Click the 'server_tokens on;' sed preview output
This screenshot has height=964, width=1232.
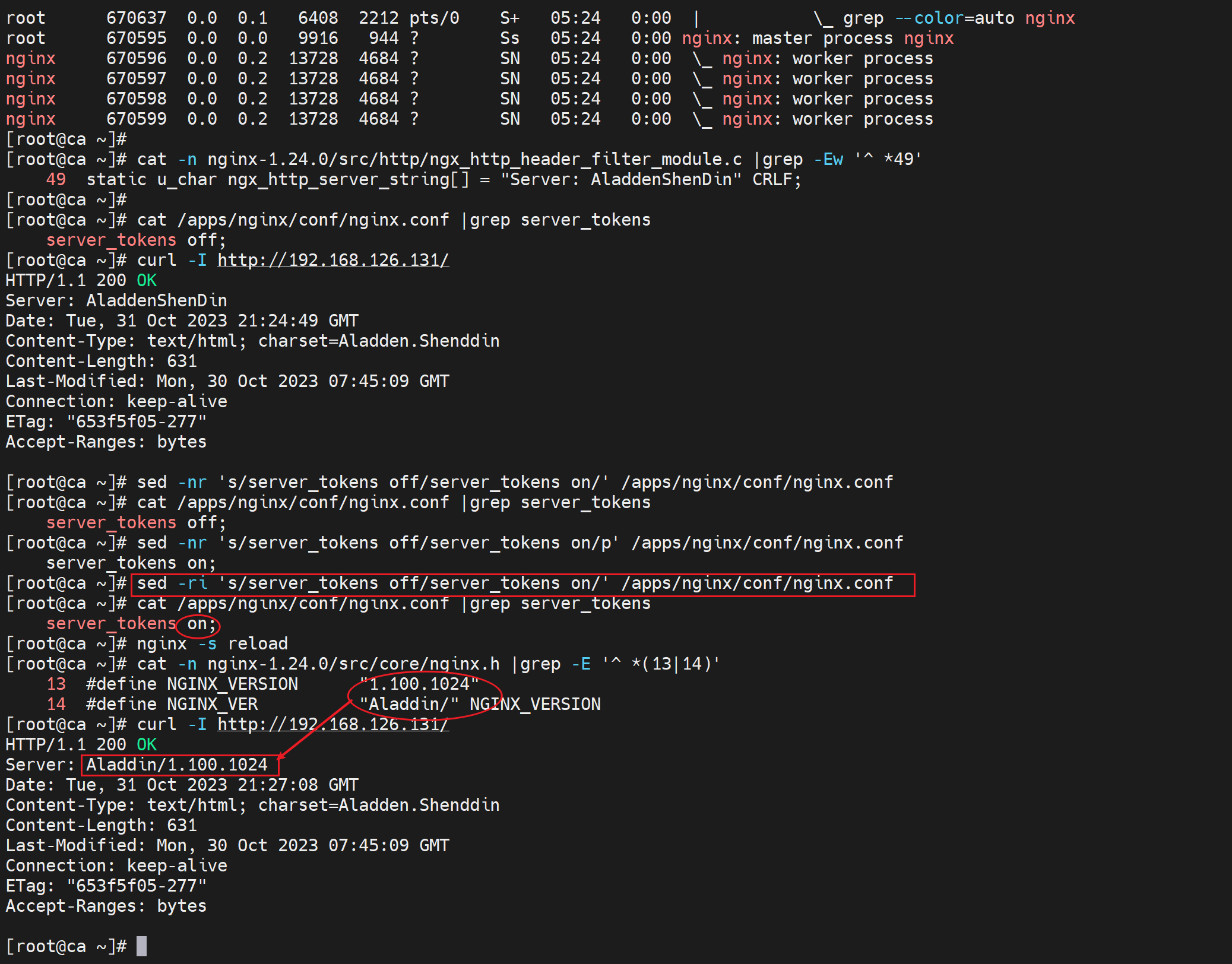131,563
